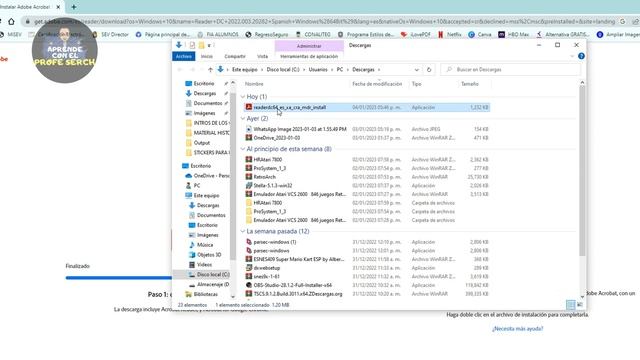Open the Archivo ribbon tab
The height and width of the screenshot is (360, 640).
184,56
